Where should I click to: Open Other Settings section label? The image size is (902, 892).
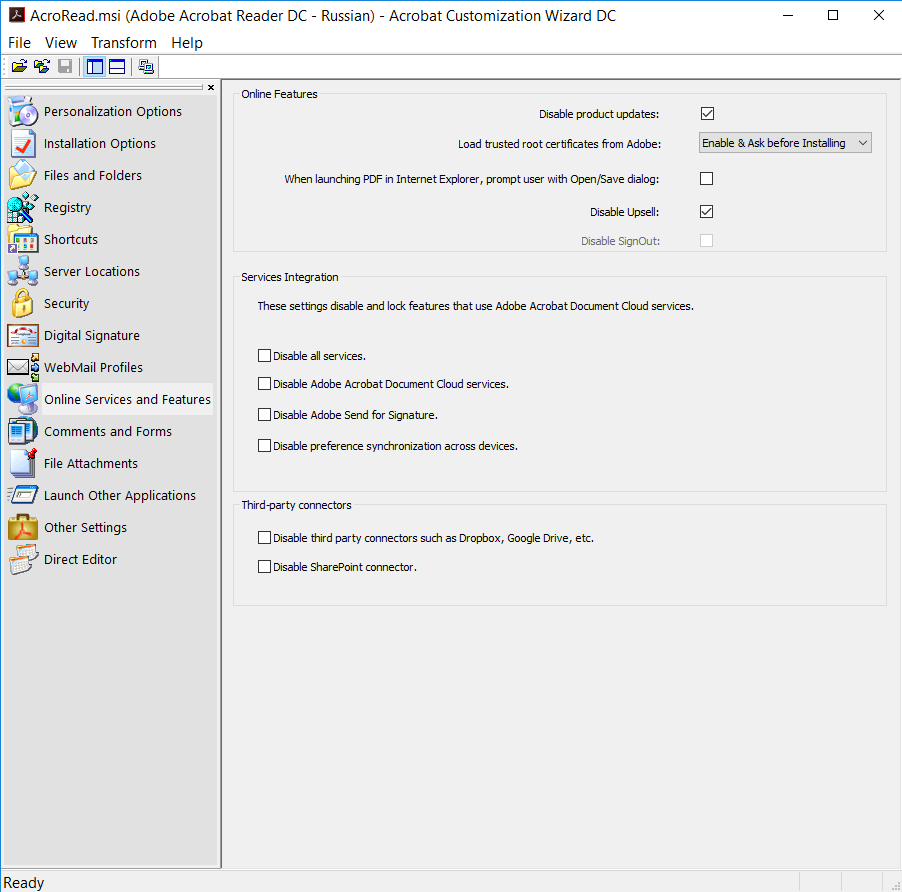click(x=85, y=527)
